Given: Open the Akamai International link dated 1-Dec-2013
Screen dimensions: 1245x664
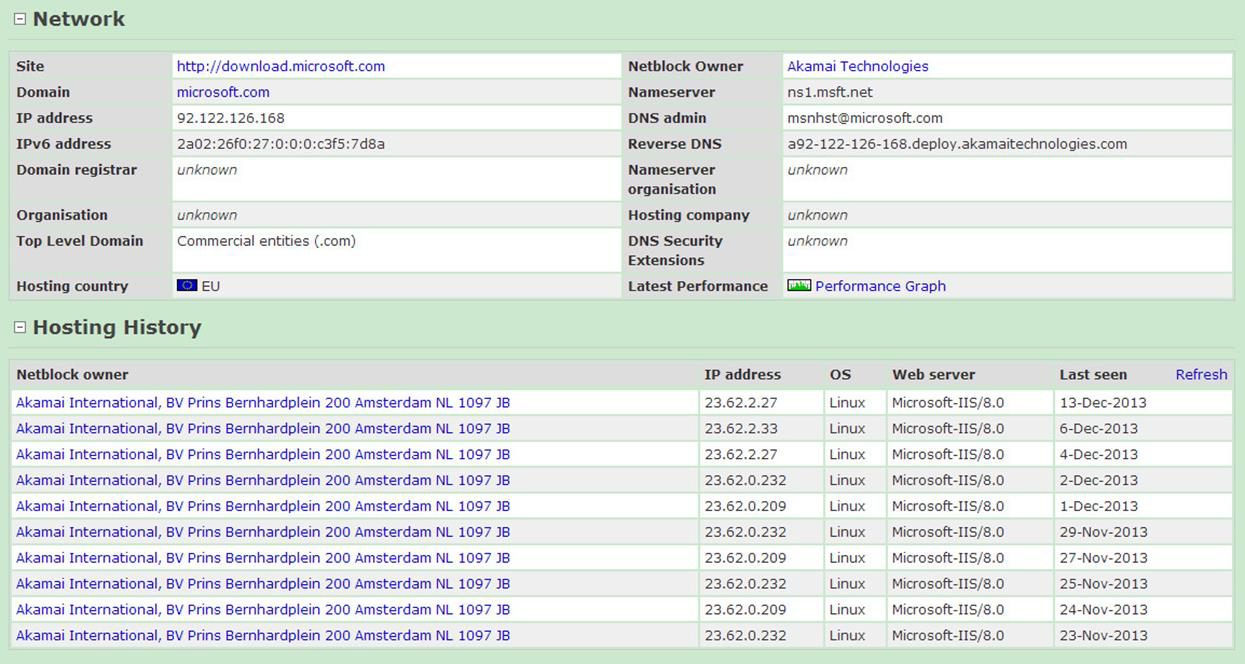Looking at the screenshot, I should coord(263,506).
